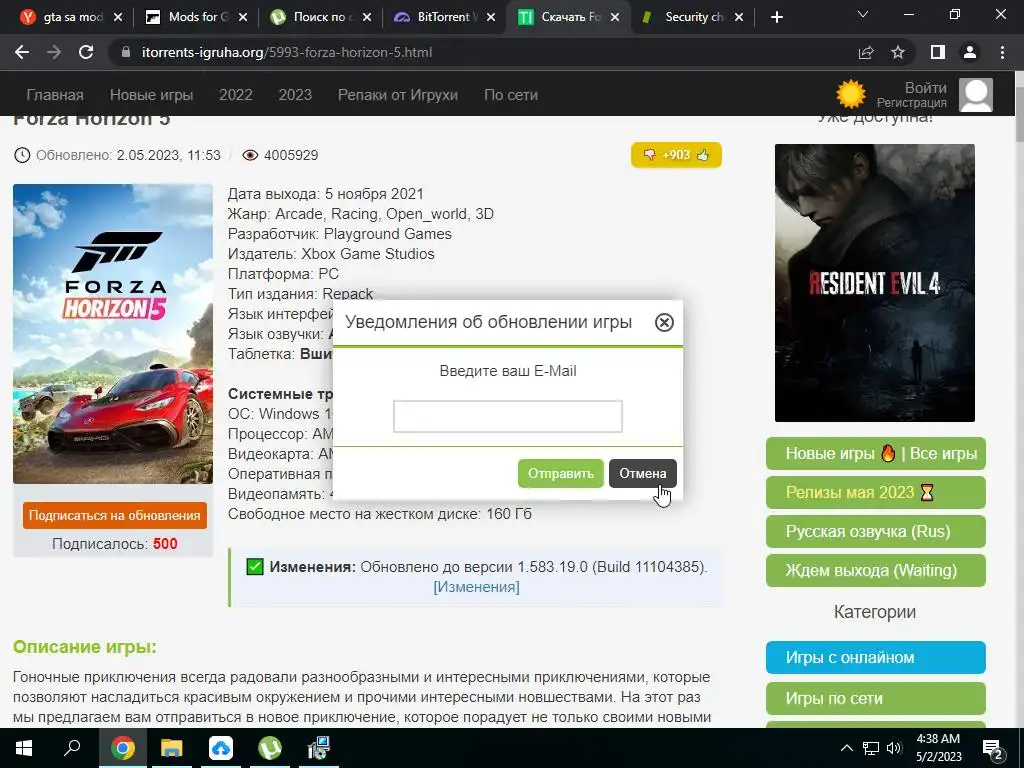This screenshot has height=768, width=1024.
Task: Open Новые игры in site menu
Action: pos(152,95)
